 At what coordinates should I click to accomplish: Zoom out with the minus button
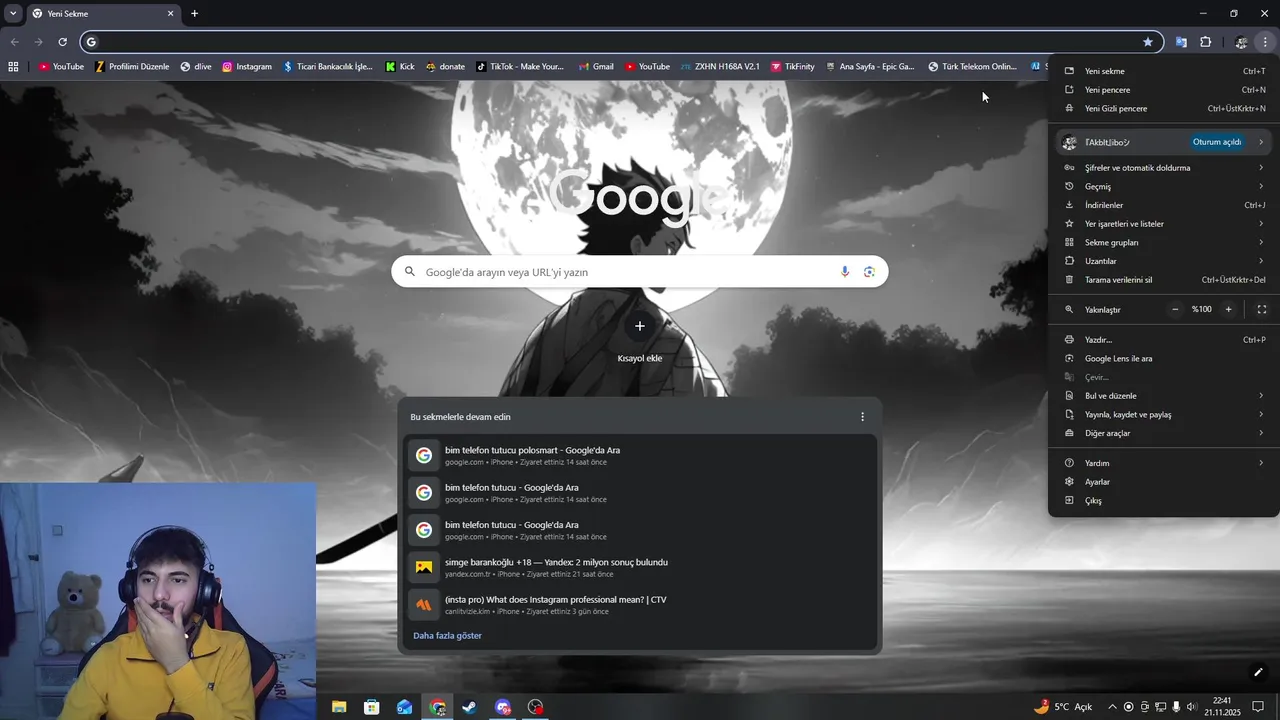click(1175, 309)
